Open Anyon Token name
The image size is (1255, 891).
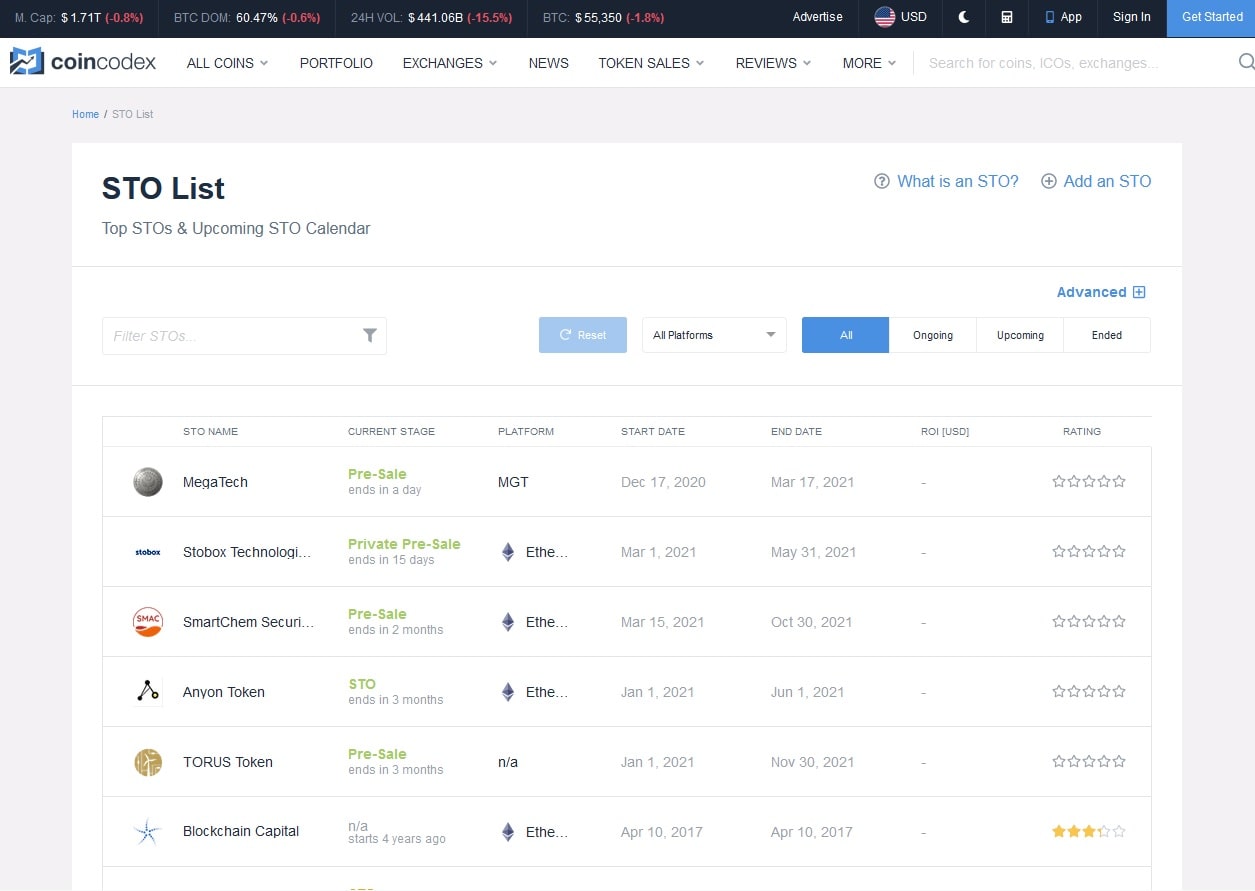coord(224,692)
